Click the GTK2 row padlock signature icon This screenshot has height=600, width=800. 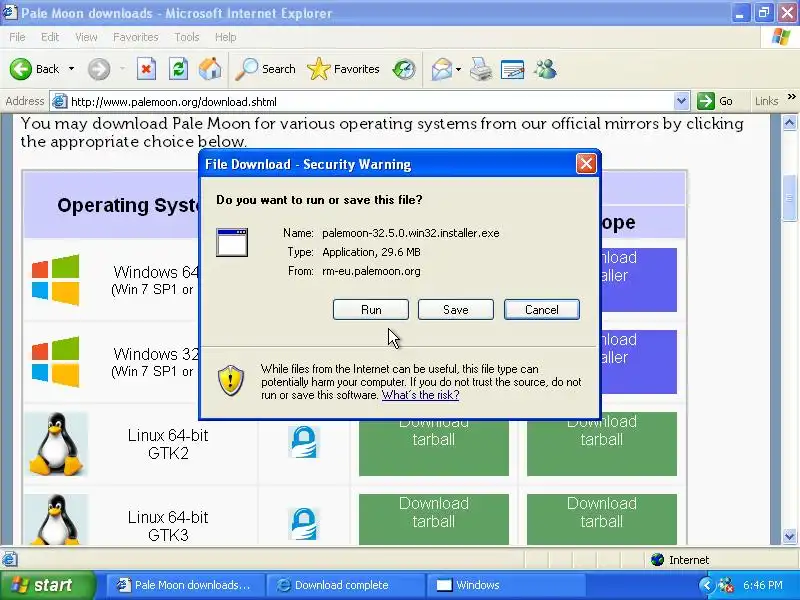[x=304, y=442]
